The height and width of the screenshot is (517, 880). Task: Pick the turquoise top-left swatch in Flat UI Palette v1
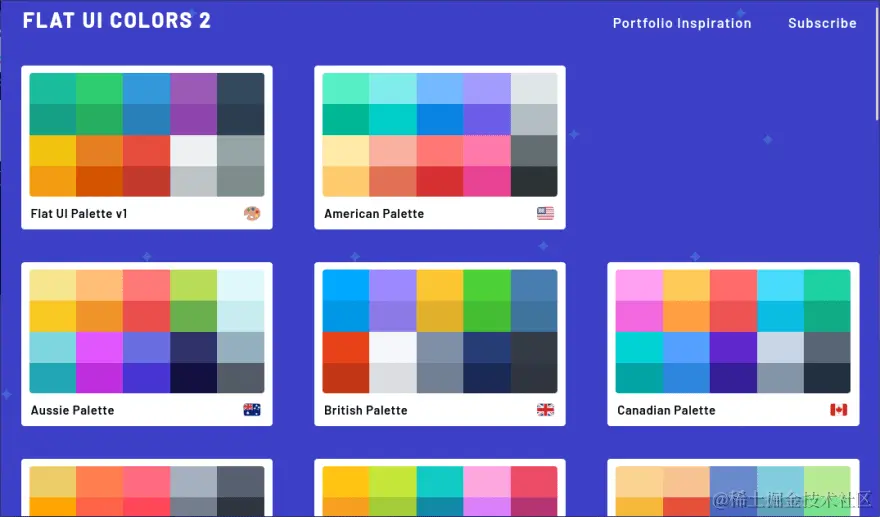(x=53, y=89)
